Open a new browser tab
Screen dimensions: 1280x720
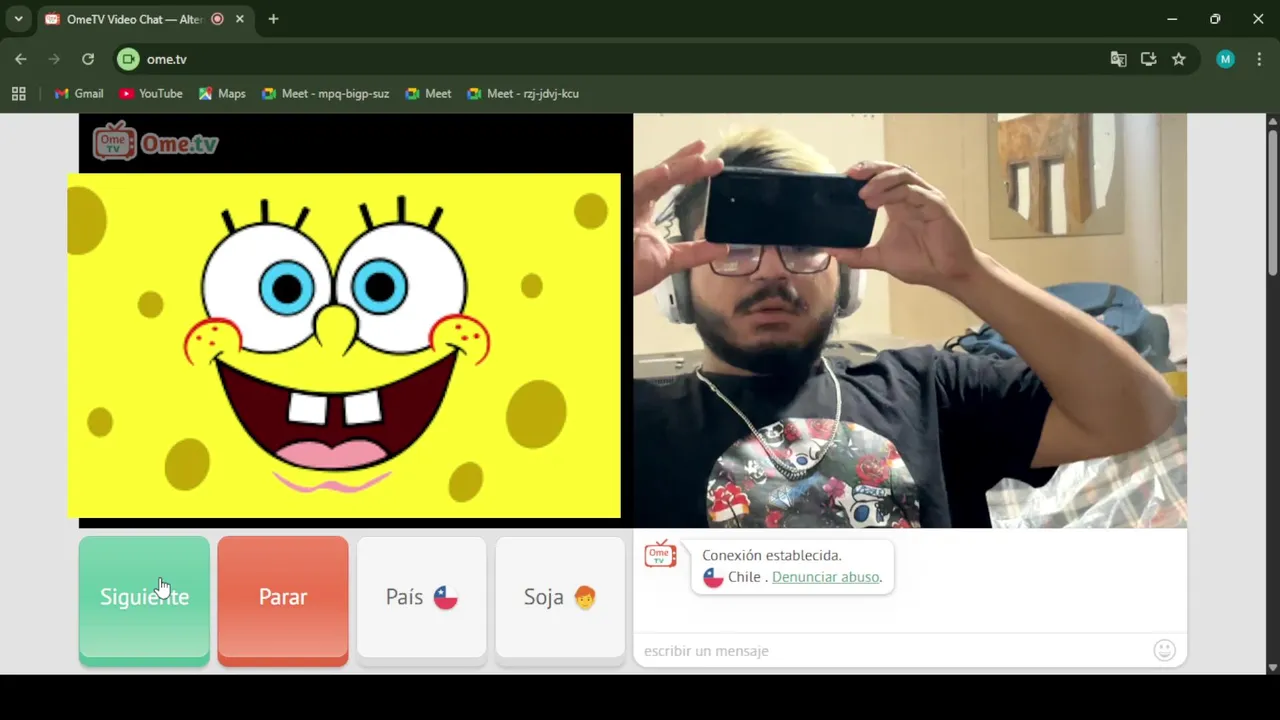(273, 19)
